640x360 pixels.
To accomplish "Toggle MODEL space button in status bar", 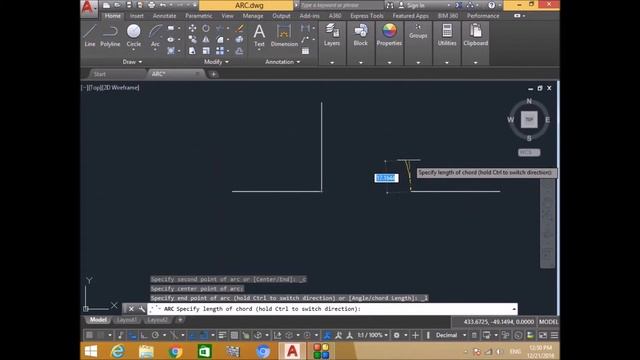I will pos(548,322).
